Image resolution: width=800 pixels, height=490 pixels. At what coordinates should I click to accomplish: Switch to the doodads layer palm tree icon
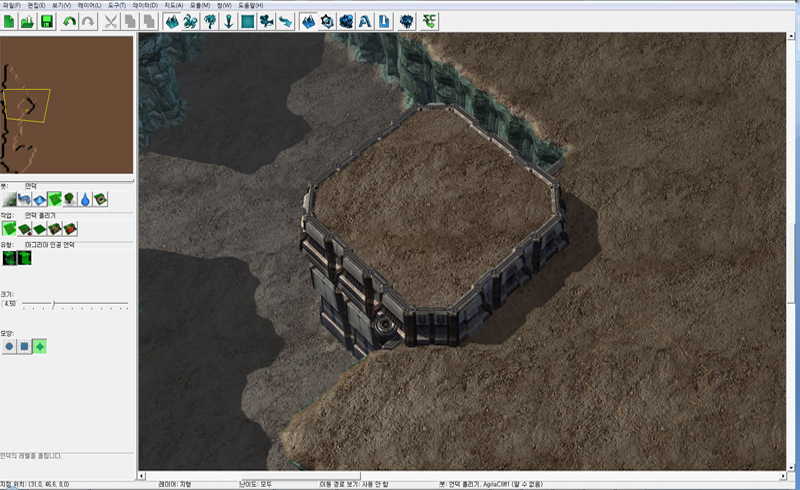[210, 21]
